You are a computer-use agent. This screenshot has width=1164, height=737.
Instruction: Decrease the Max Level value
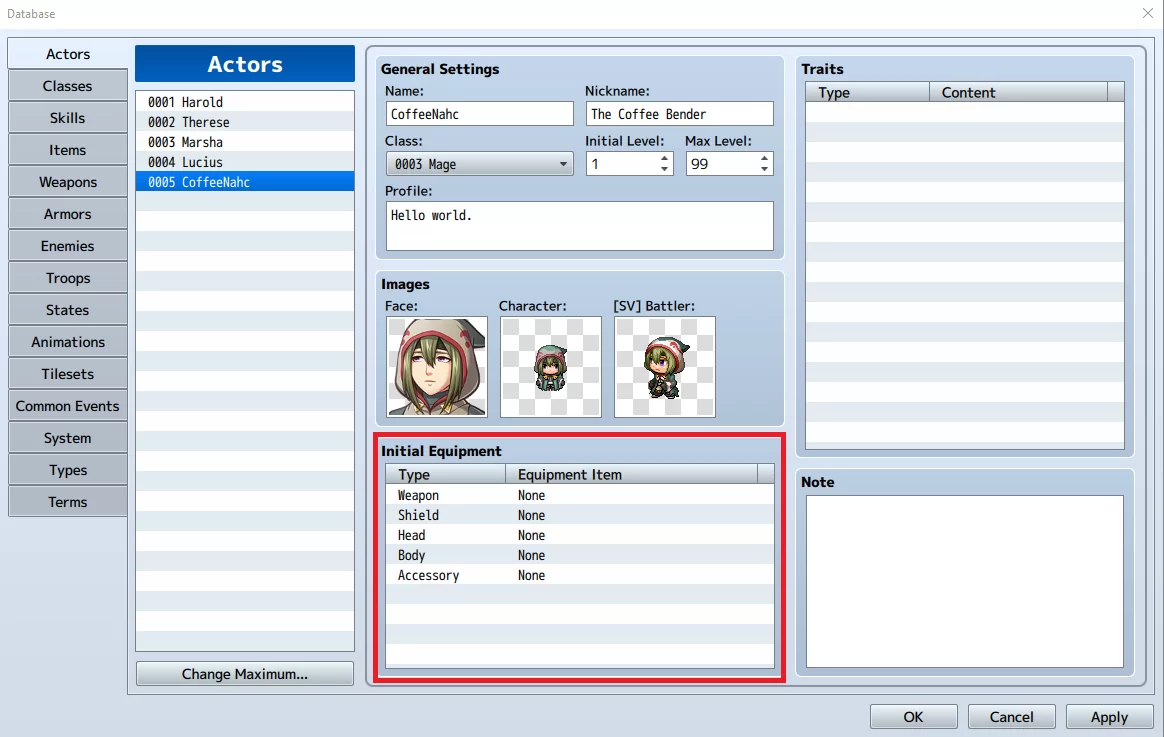[x=765, y=170]
